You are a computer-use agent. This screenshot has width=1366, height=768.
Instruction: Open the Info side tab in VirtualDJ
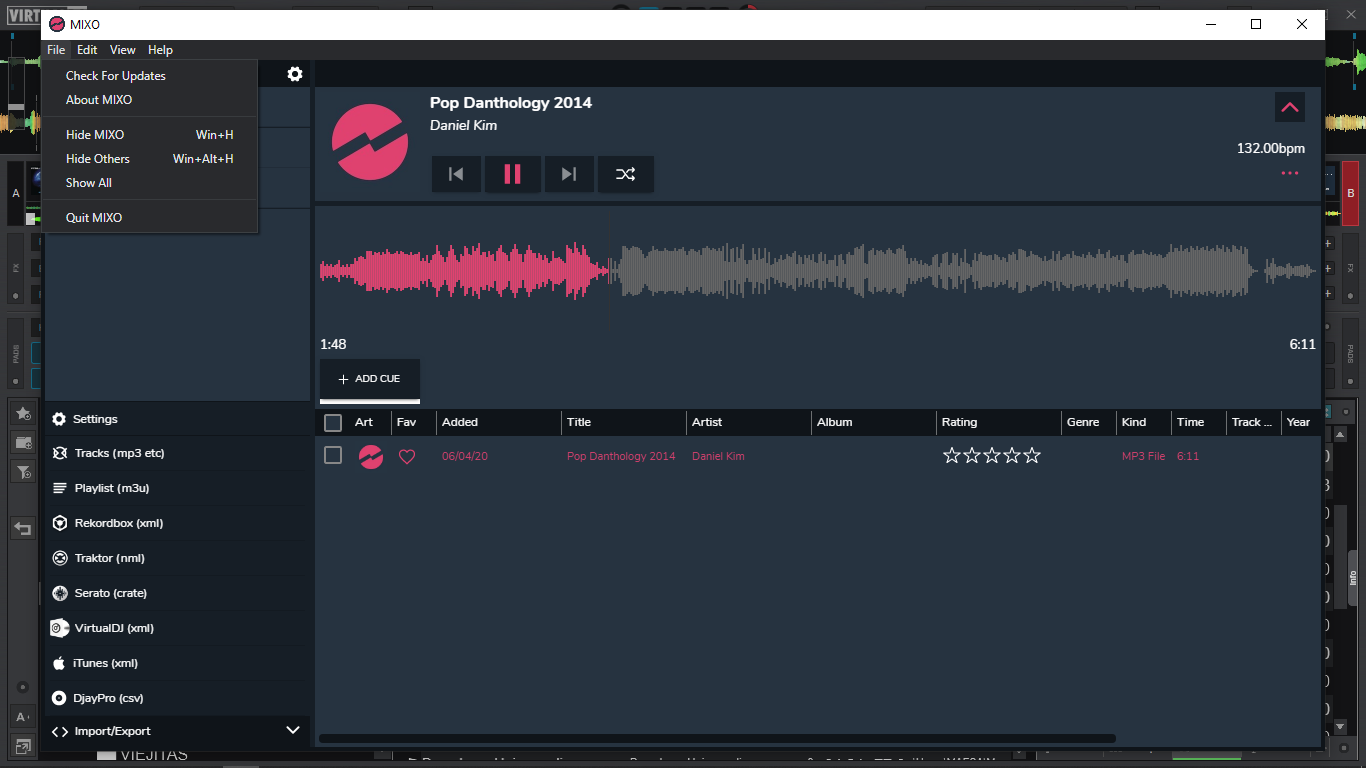(1353, 578)
